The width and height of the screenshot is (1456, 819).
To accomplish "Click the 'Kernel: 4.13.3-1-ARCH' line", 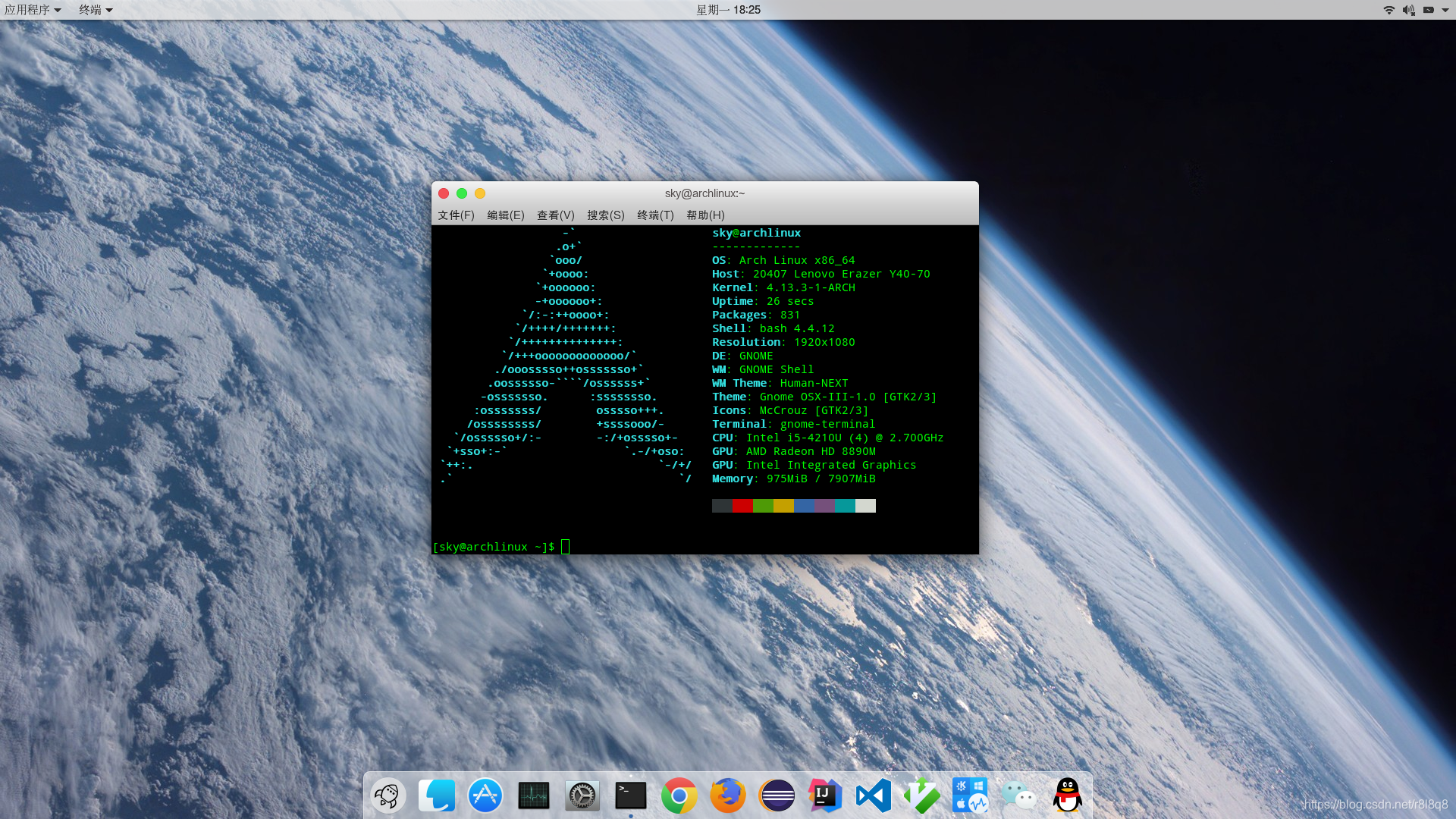I will coord(783,287).
